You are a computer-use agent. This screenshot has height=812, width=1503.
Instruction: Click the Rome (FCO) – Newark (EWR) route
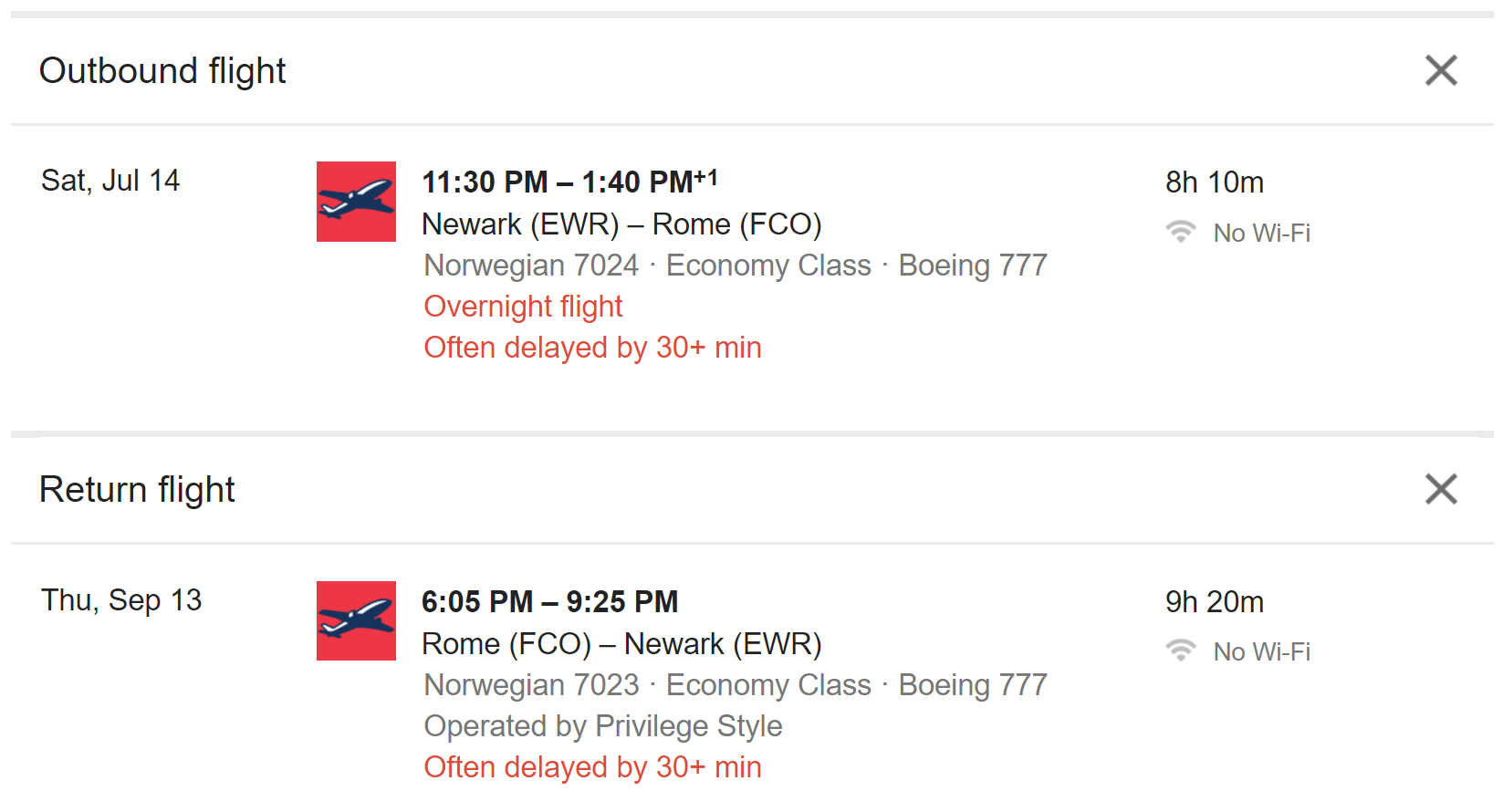[621, 644]
